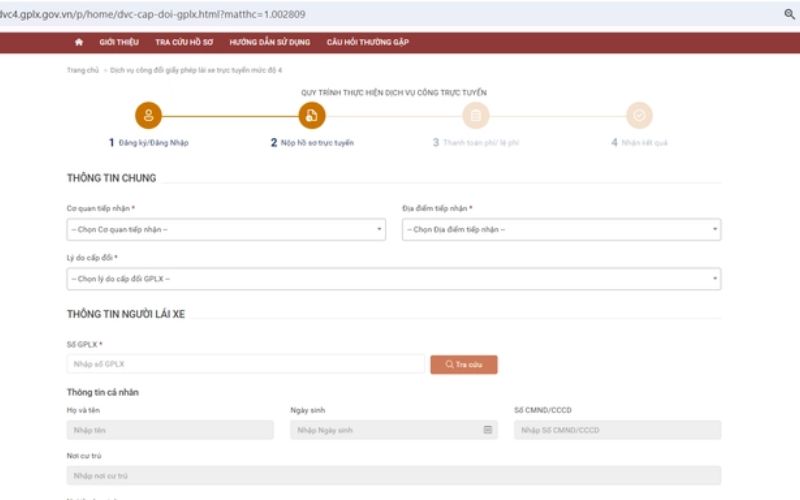Click the THÔNG TIN NGƯỜI LÁI XE heading
800x500 pixels.
click(x=126, y=314)
